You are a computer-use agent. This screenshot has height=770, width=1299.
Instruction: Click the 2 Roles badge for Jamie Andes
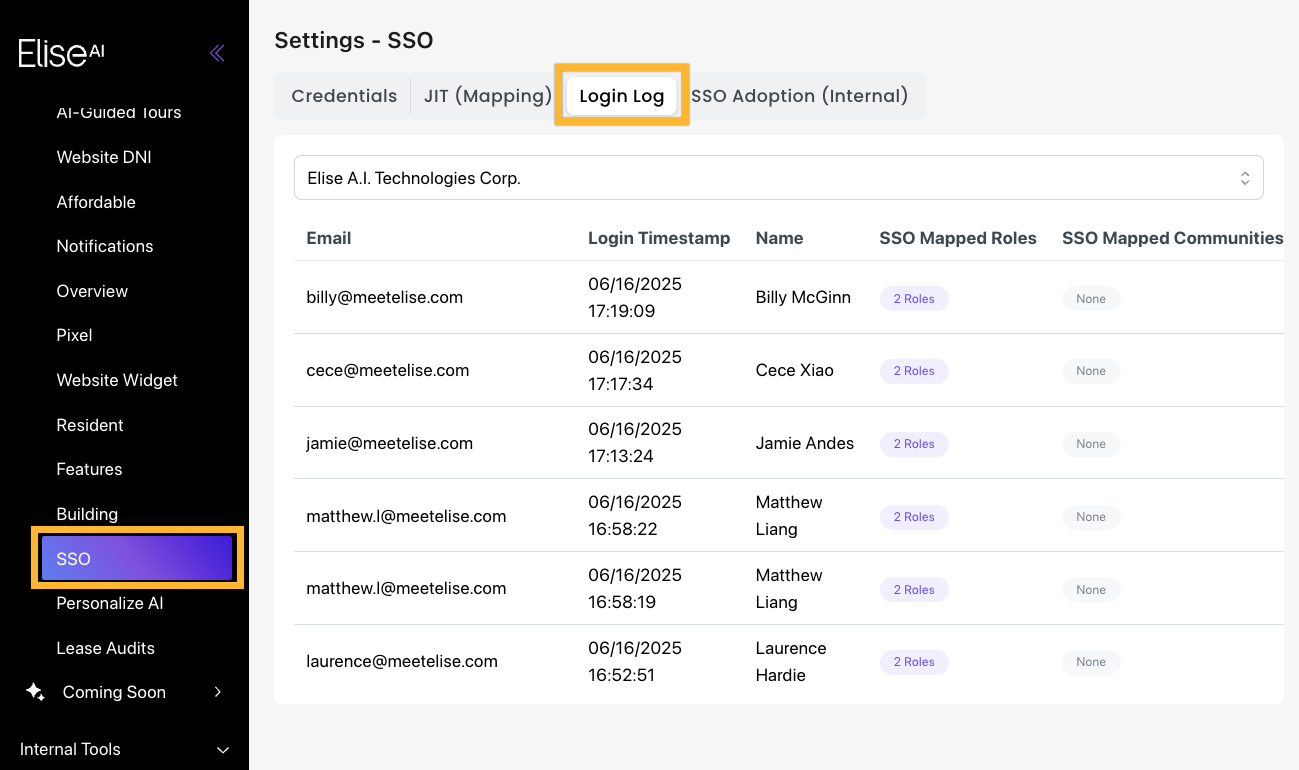pyautogui.click(x=914, y=444)
